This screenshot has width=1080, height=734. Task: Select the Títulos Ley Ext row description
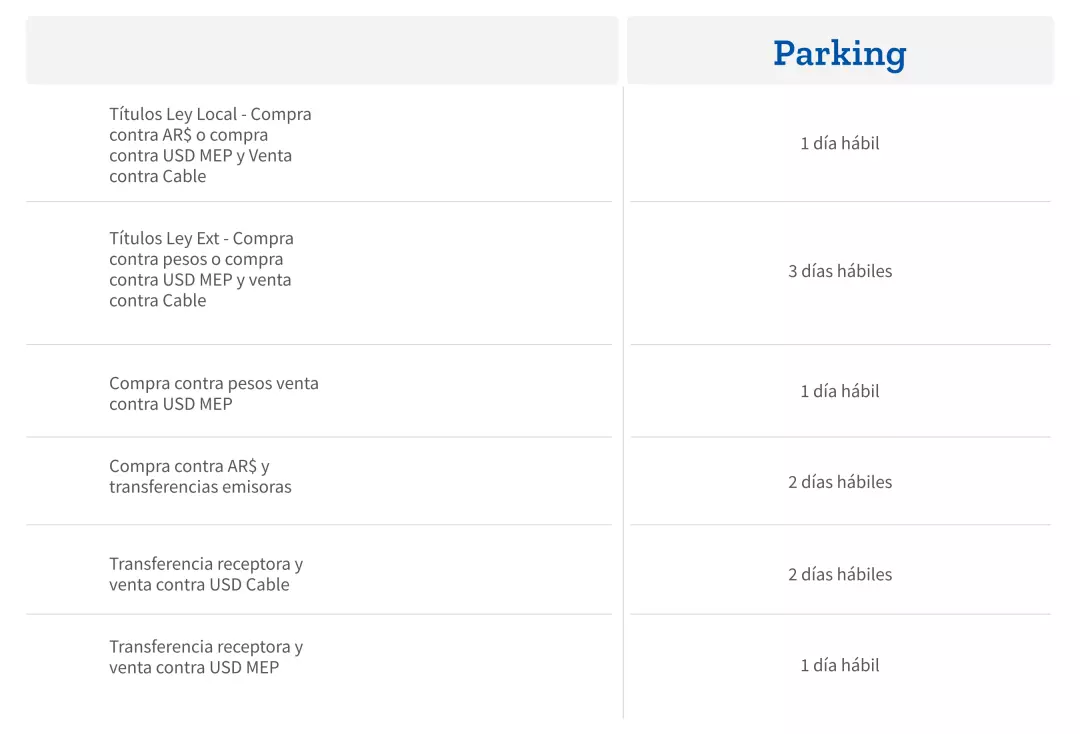201,269
